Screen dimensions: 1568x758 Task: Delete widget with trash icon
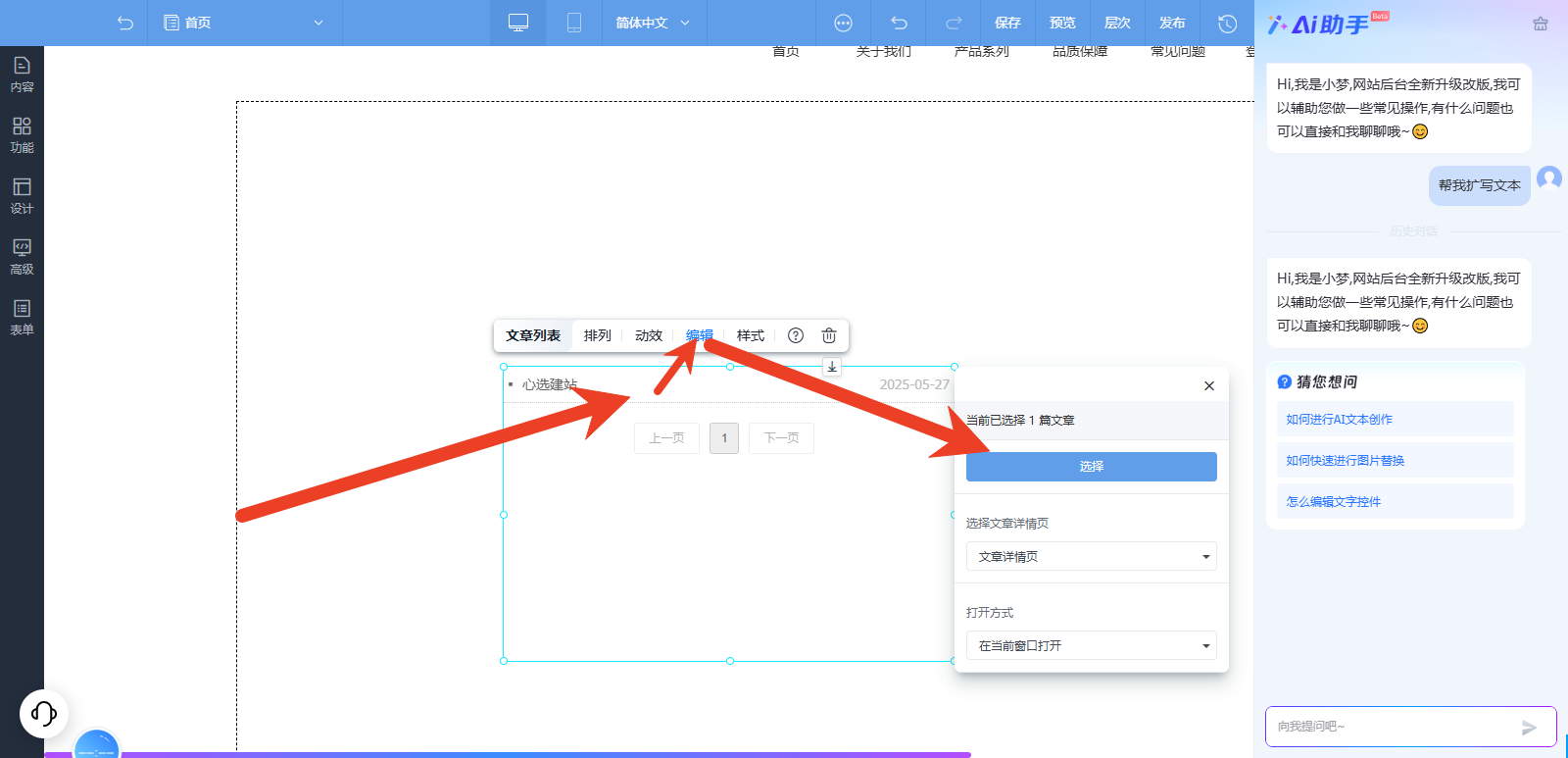829,335
